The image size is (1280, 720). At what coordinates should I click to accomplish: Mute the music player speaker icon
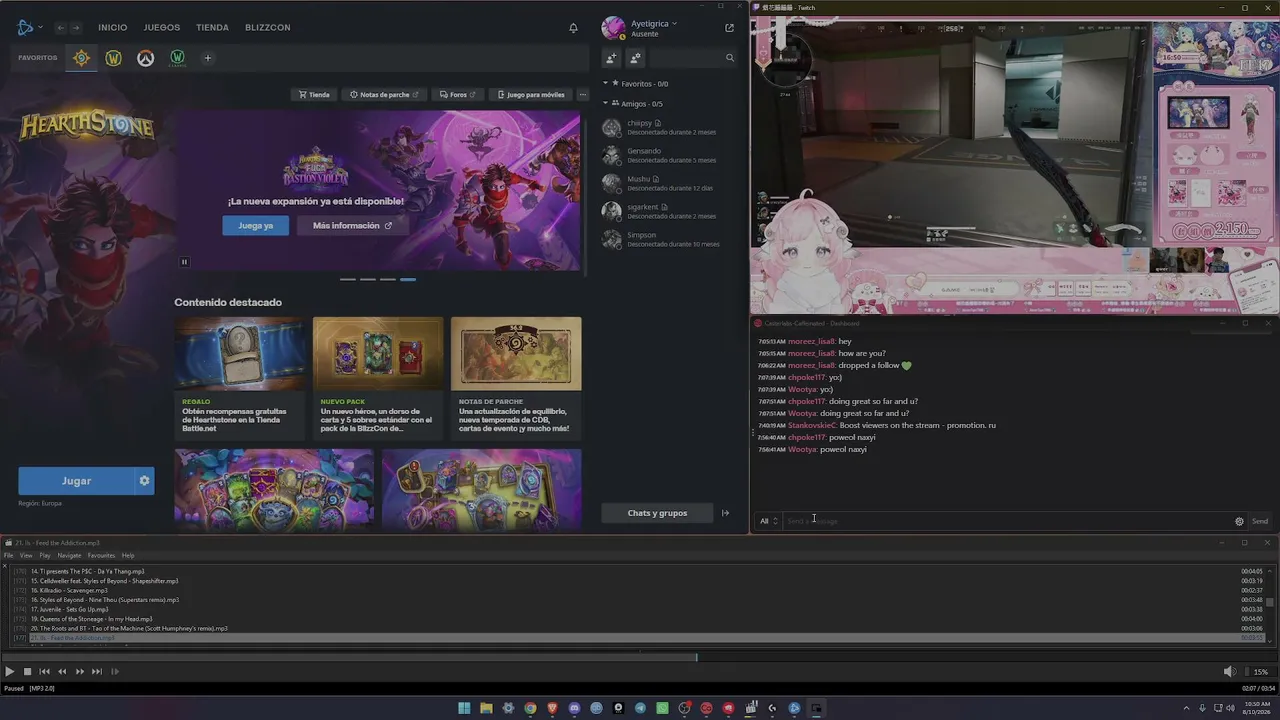pos(1229,672)
